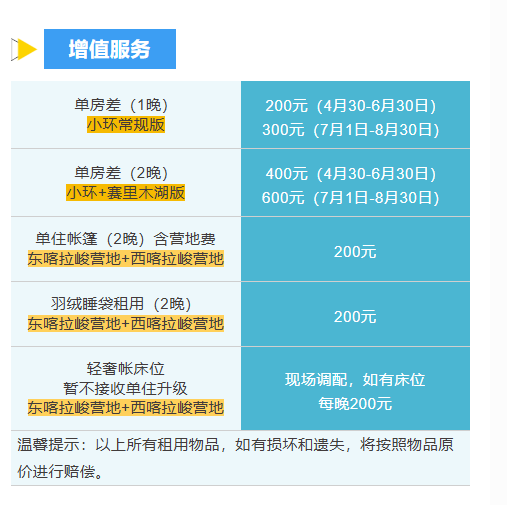Select the 单房差（2晚）row label

(x=121, y=173)
